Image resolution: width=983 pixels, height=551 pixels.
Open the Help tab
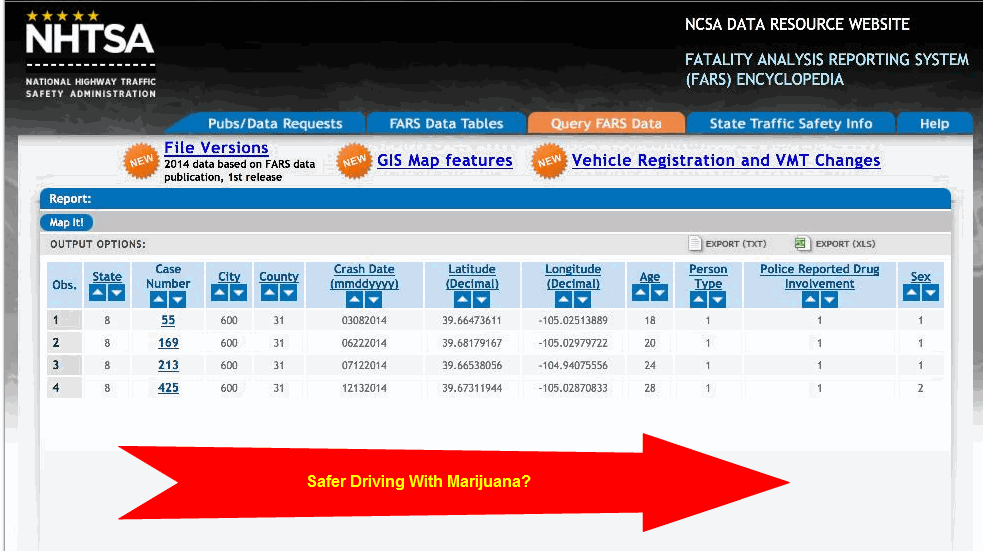pos(934,123)
